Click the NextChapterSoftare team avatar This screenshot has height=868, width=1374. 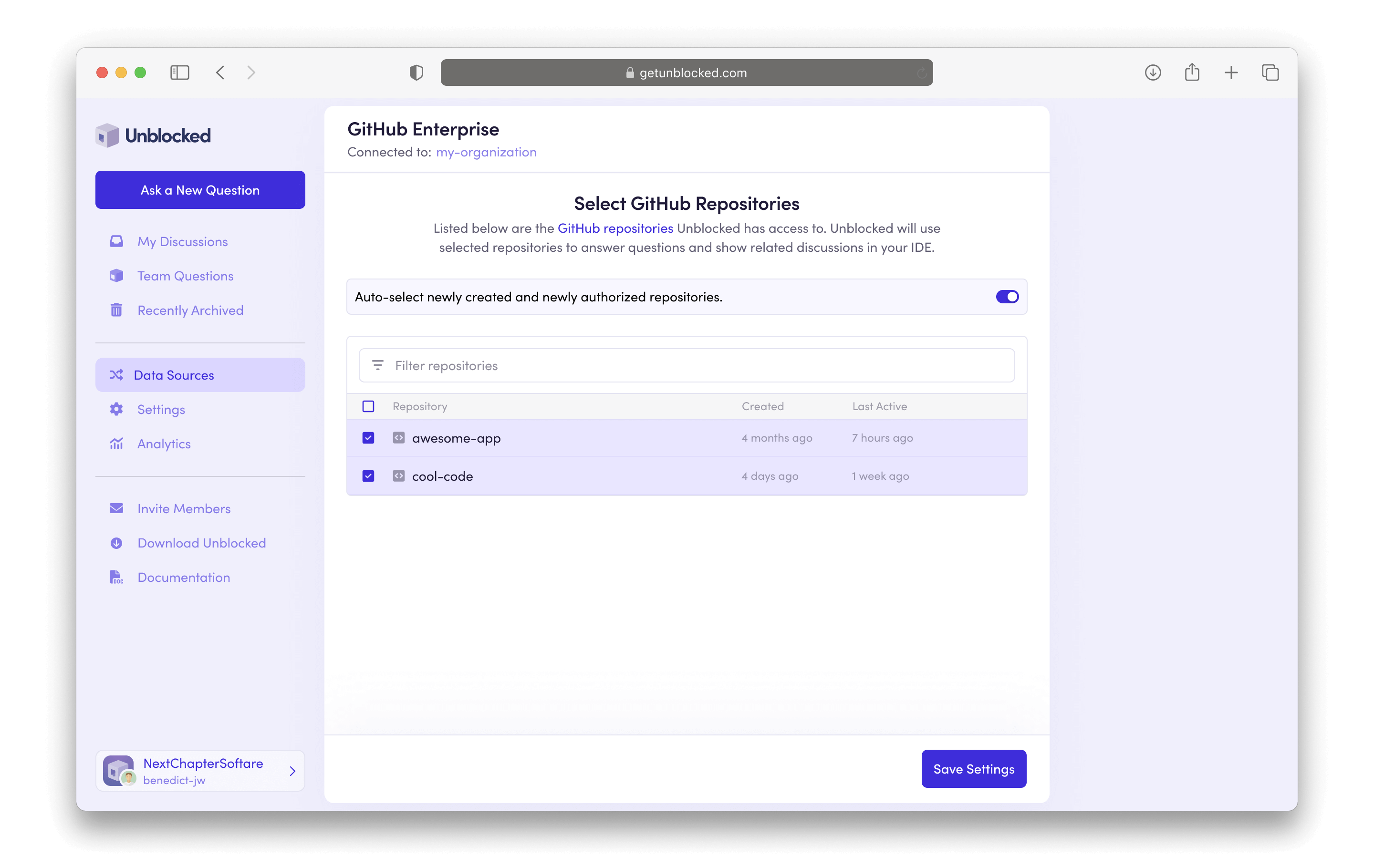(119, 771)
